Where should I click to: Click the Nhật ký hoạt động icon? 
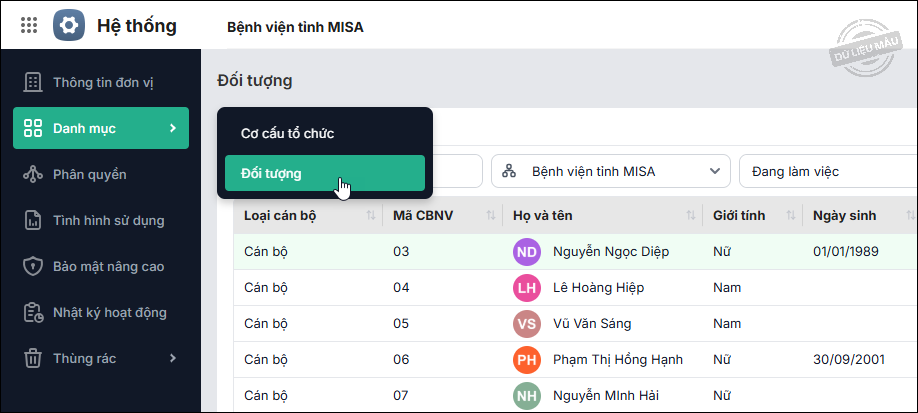[x=32, y=312]
